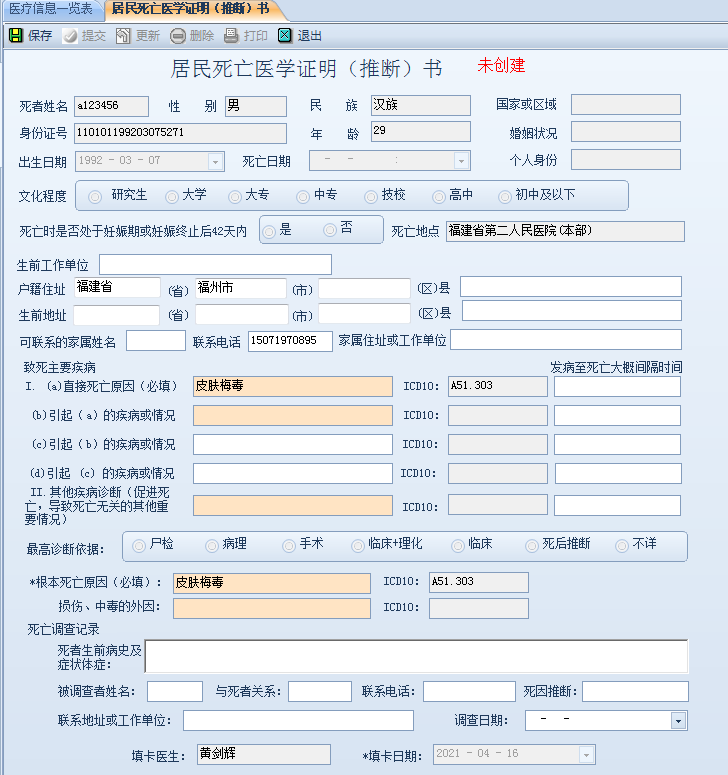728x775 pixels.
Task: Click the 婚姻状况 field
Action: (626, 132)
